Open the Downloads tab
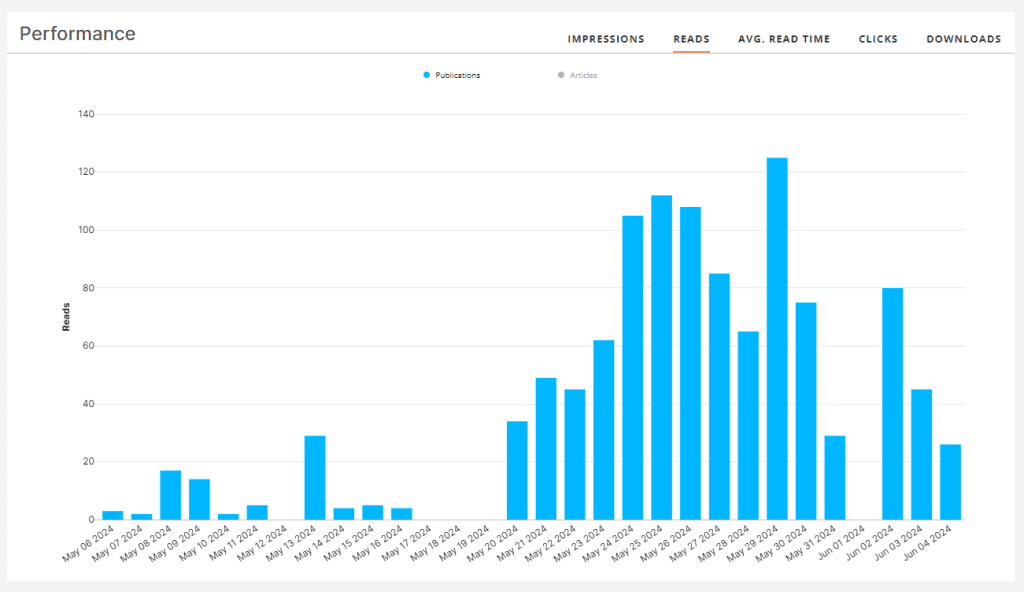Viewport: 1024px width, 592px height. click(963, 39)
